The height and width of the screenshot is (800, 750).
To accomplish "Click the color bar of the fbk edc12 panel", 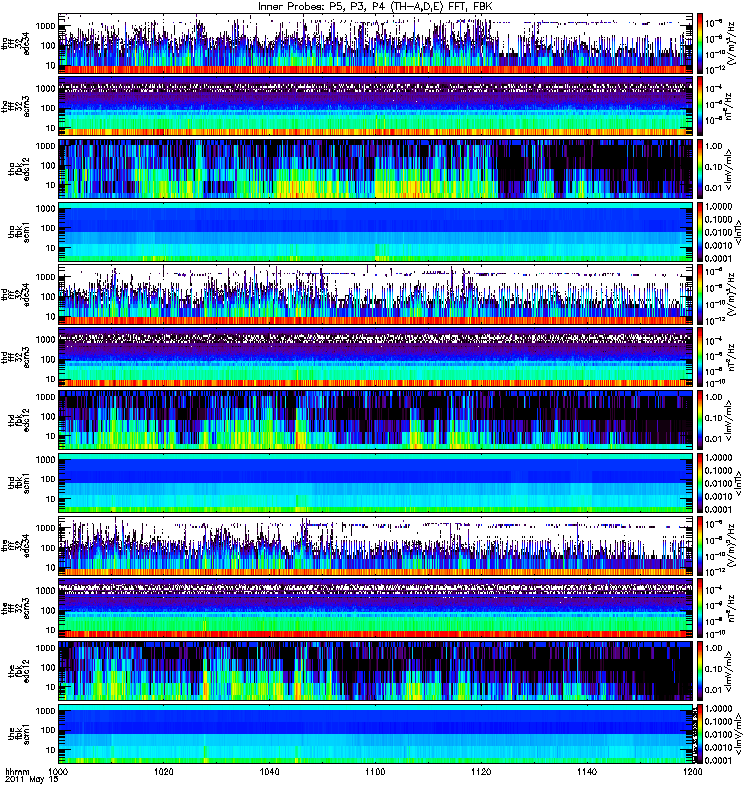I will pos(701,671).
